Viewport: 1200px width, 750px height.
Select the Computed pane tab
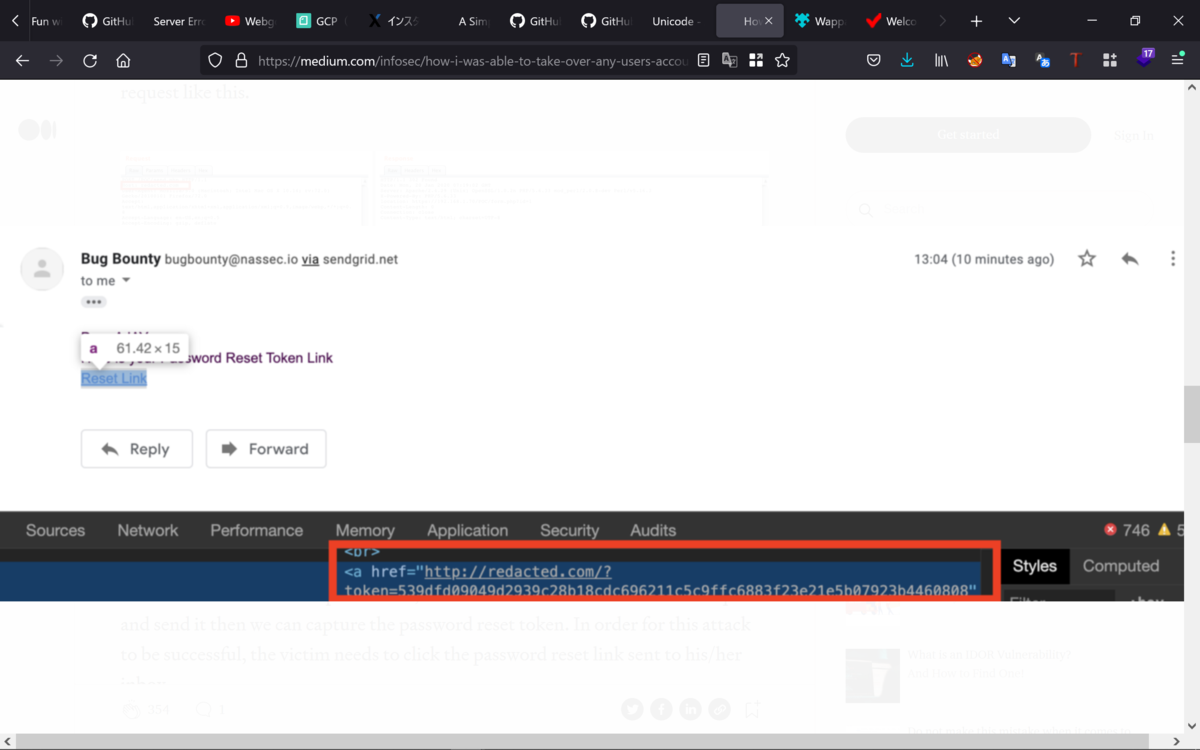[1121, 566]
